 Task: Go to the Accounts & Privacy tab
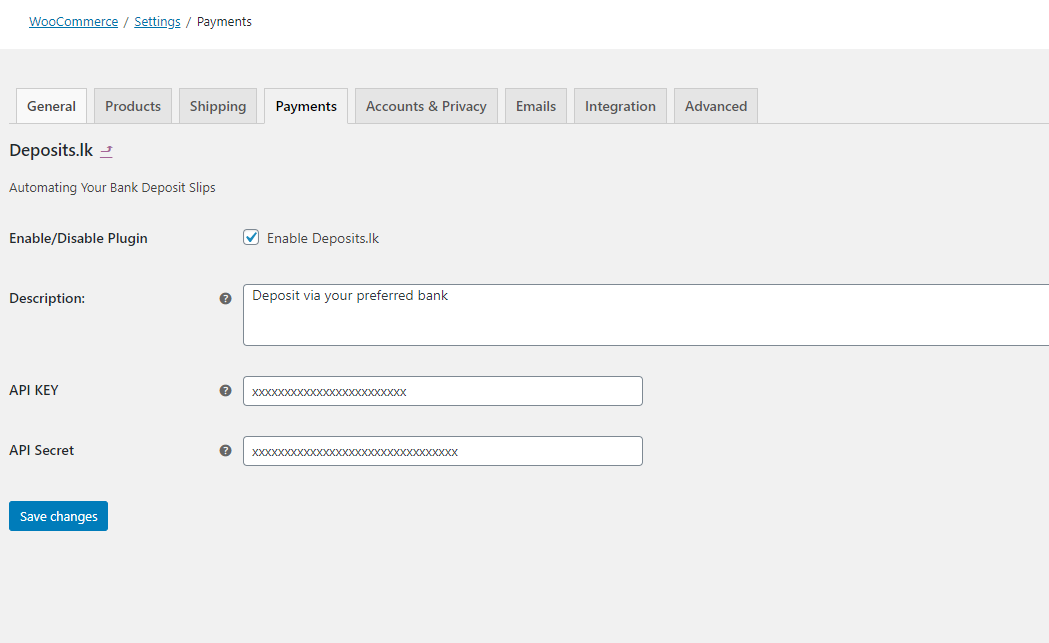click(426, 106)
